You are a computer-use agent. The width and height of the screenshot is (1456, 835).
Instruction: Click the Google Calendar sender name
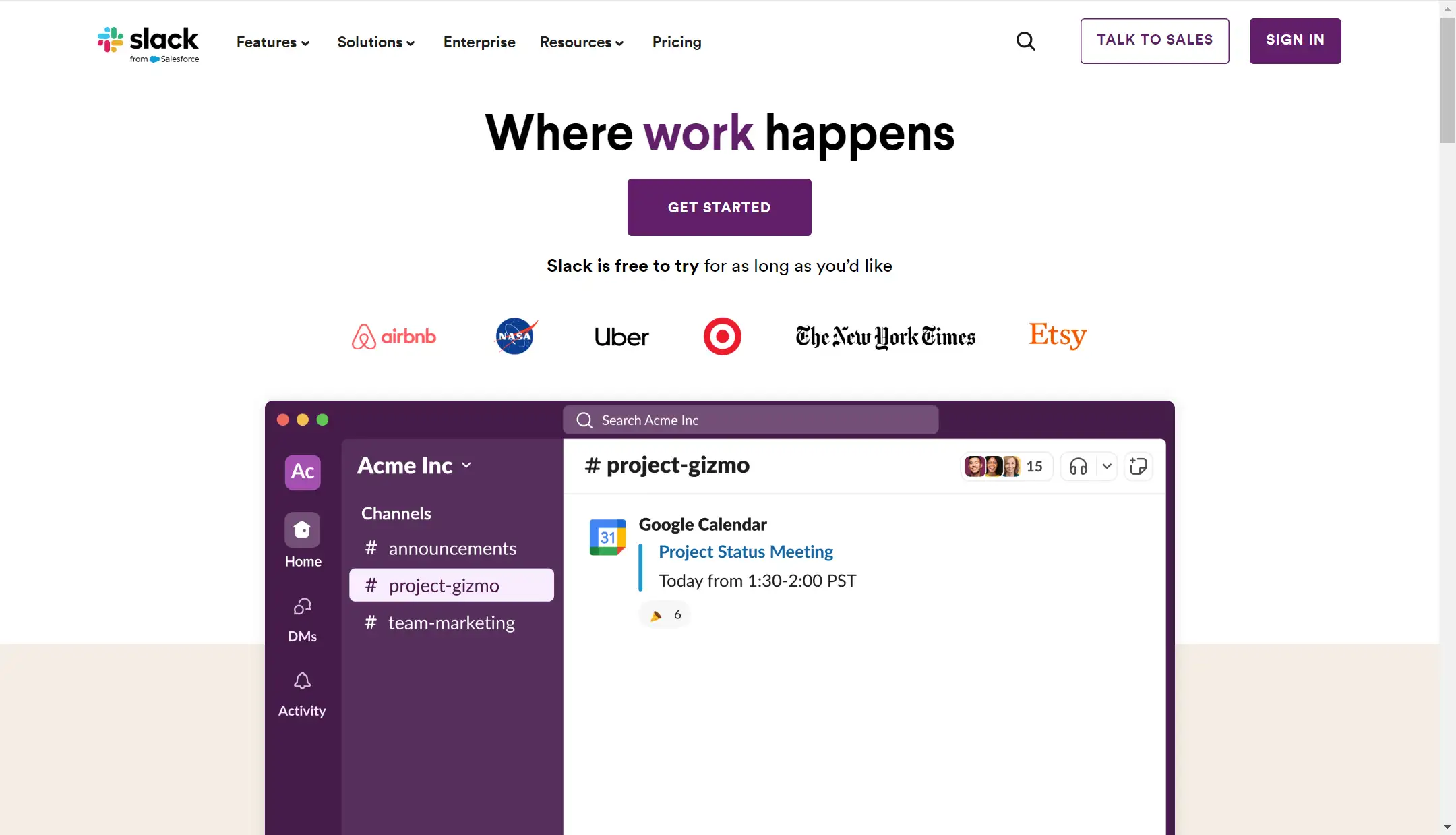click(702, 524)
